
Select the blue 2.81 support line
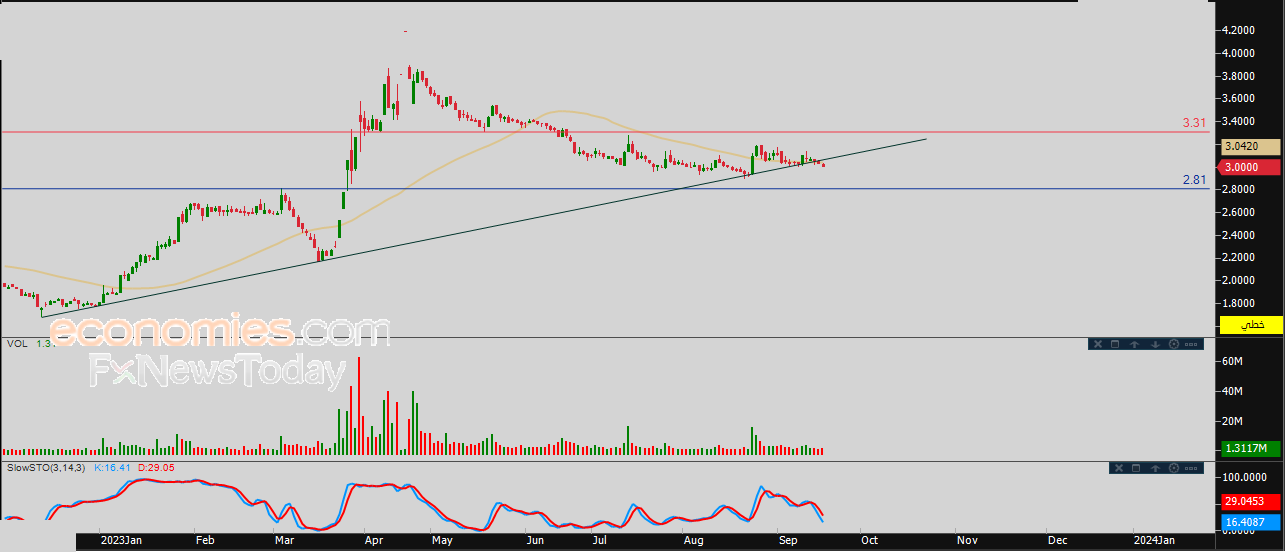point(600,188)
